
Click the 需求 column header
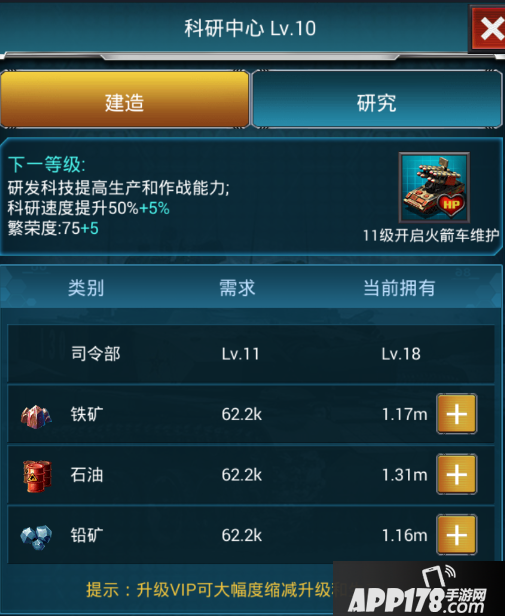coord(237,288)
